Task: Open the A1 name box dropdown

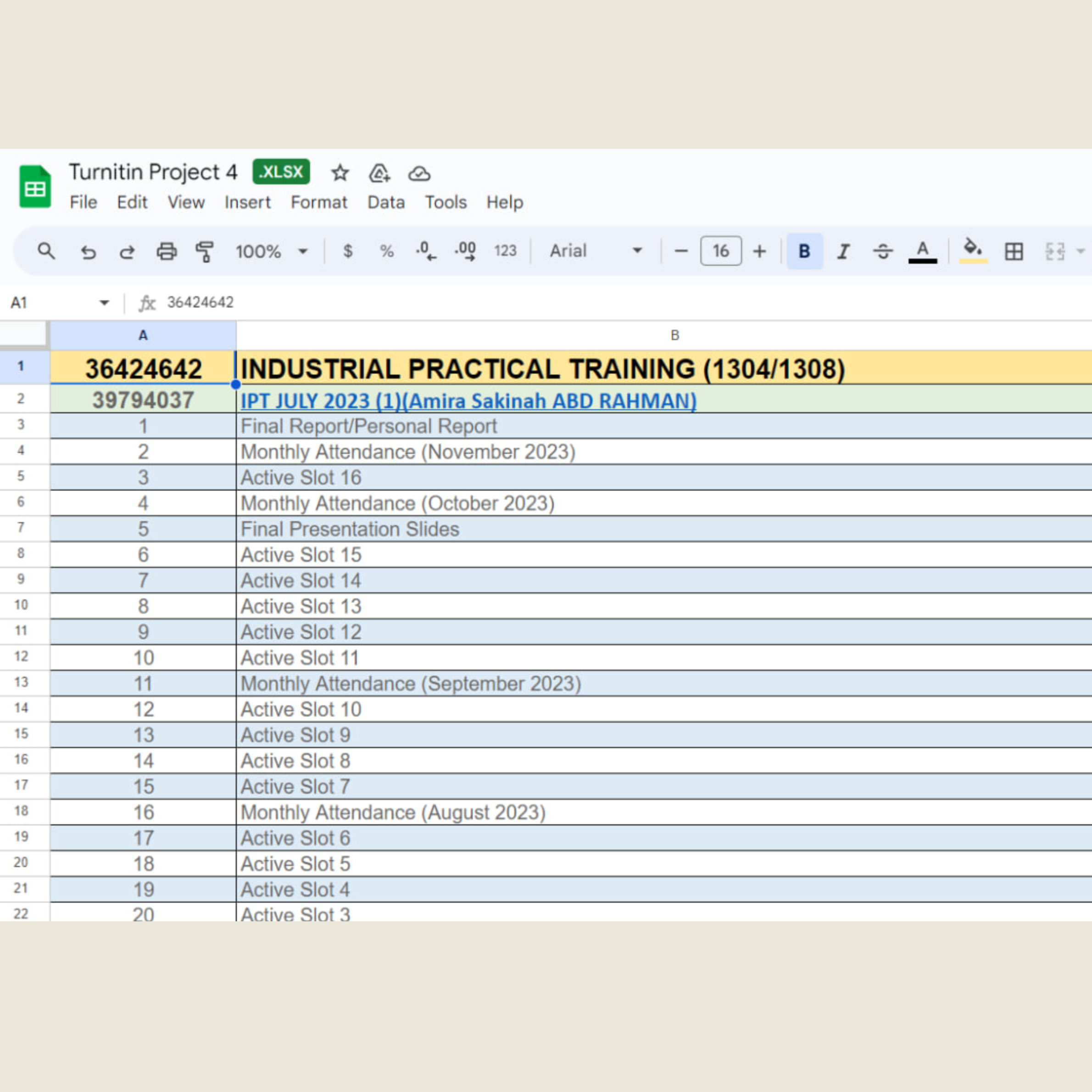Action: tap(104, 303)
